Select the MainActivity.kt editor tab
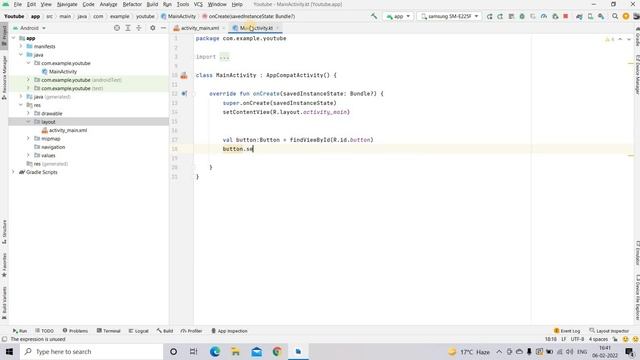Viewport: 640px width, 360px height. point(256,28)
